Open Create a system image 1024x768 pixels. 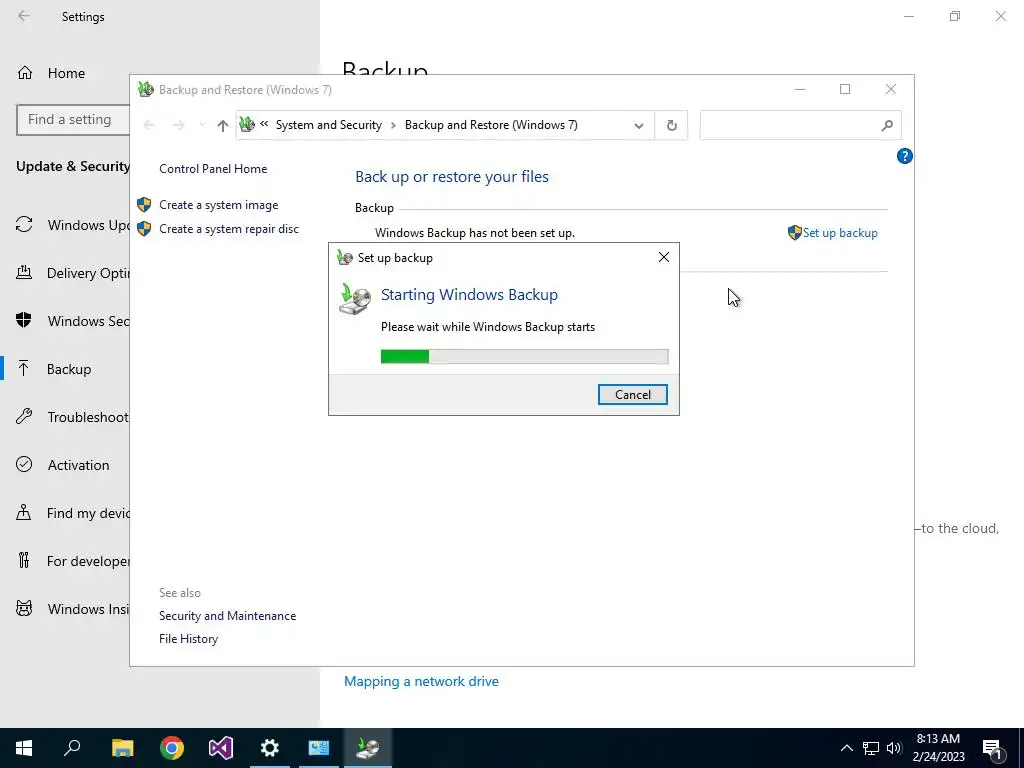[218, 205]
